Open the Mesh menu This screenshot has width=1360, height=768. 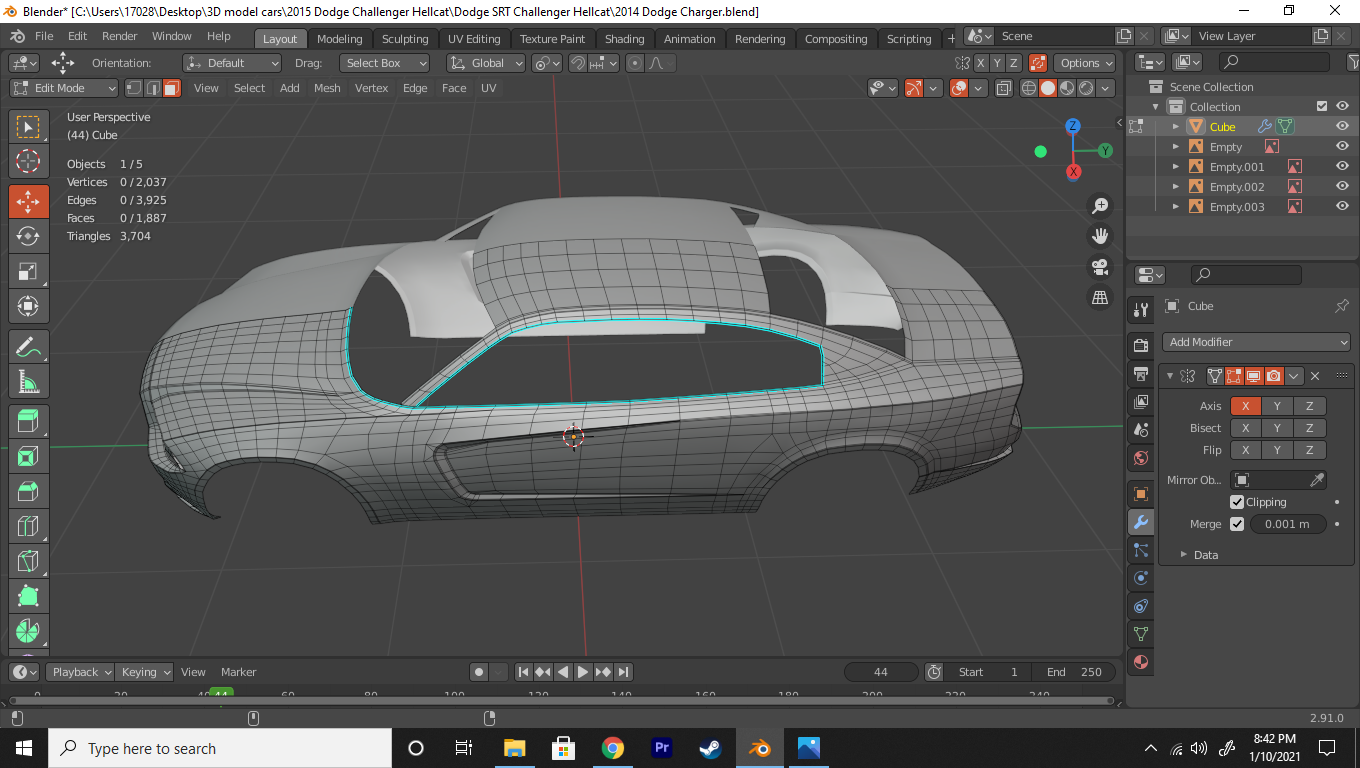coord(327,88)
